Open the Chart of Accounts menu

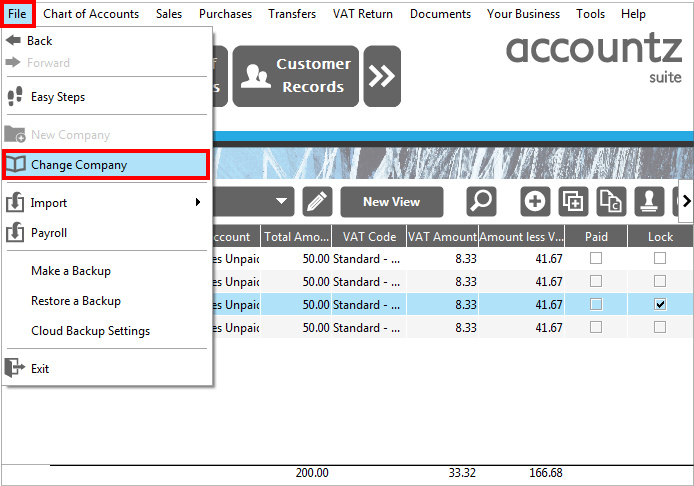pos(91,14)
